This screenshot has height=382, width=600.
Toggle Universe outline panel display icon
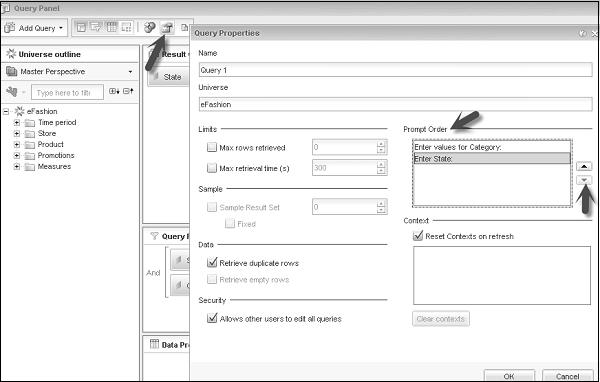(81, 27)
